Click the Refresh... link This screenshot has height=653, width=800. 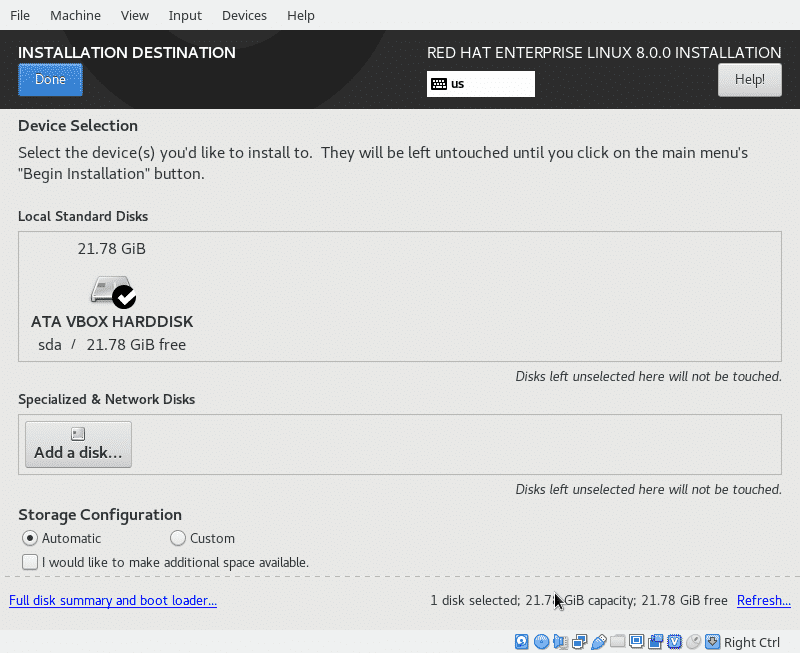(x=764, y=600)
